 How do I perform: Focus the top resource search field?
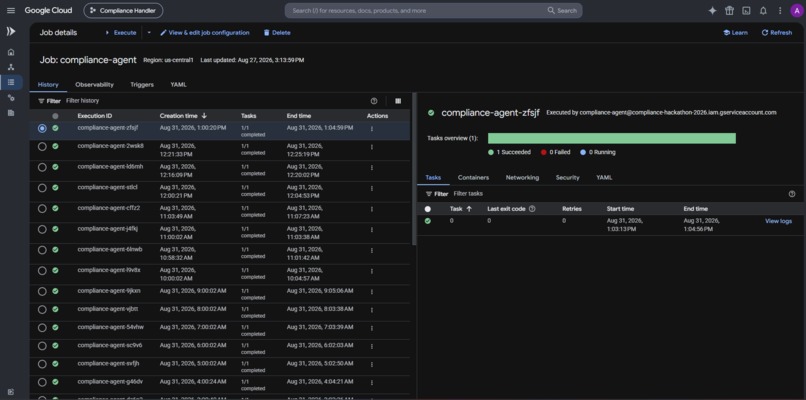(416, 10)
